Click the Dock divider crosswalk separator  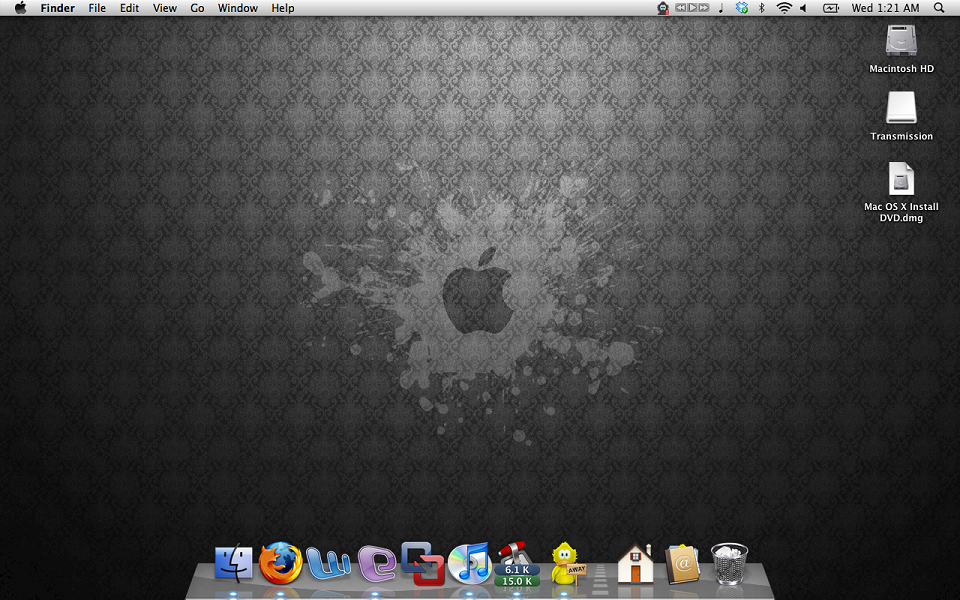click(x=601, y=579)
